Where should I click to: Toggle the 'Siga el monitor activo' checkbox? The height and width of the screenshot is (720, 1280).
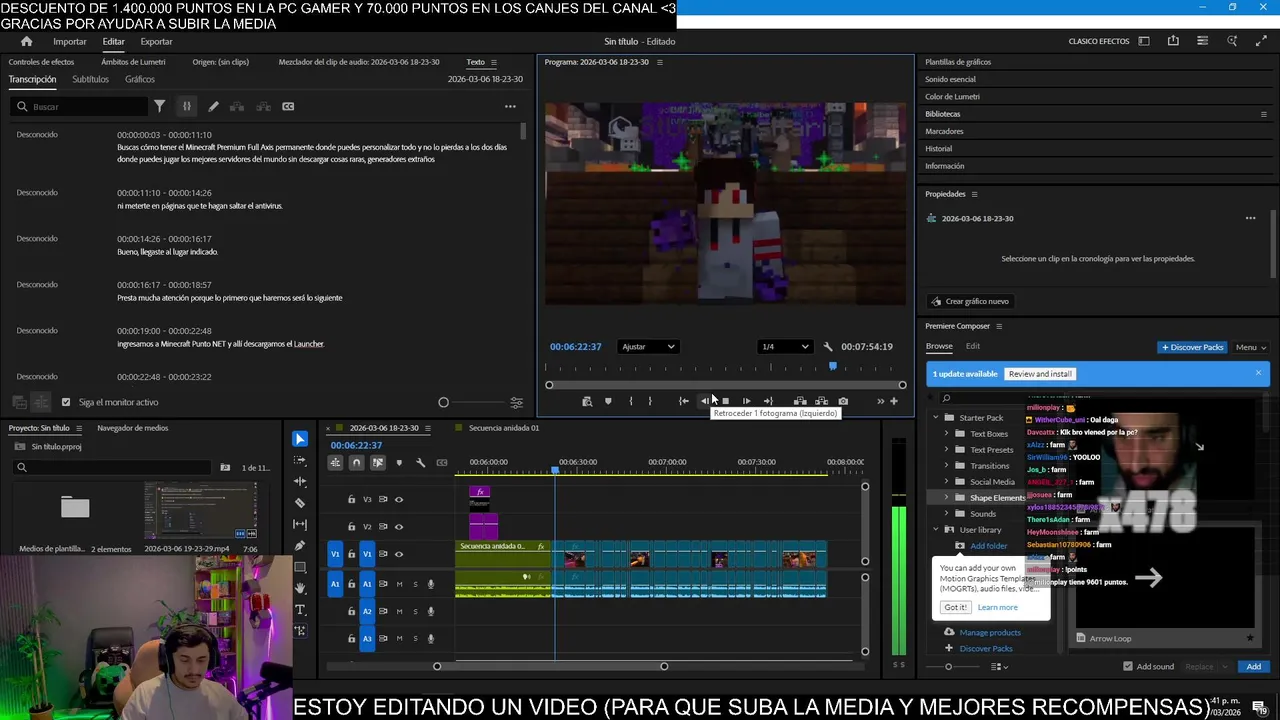point(66,402)
